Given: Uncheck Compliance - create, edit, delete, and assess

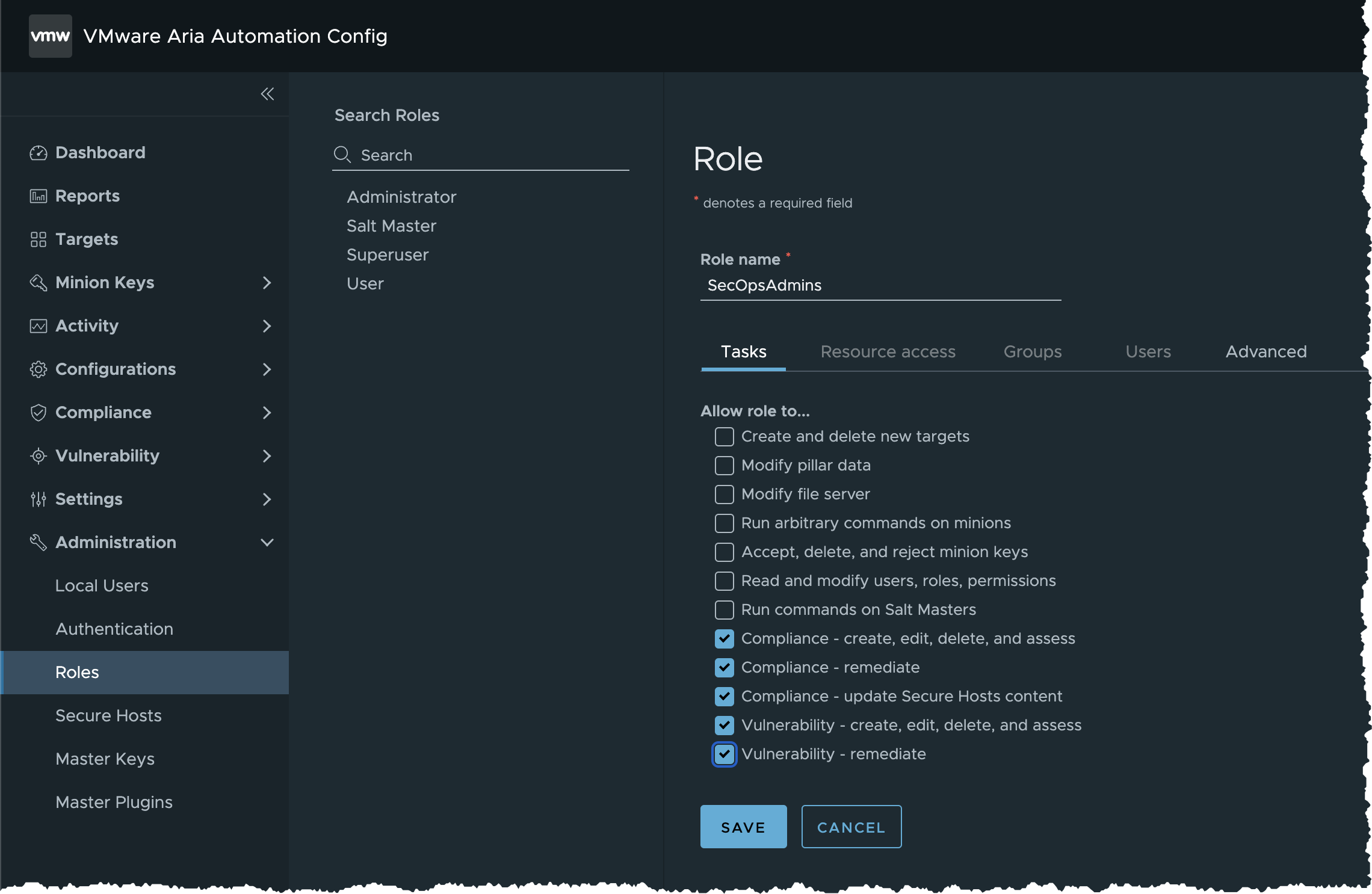Looking at the screenshot, I should 725,639.
